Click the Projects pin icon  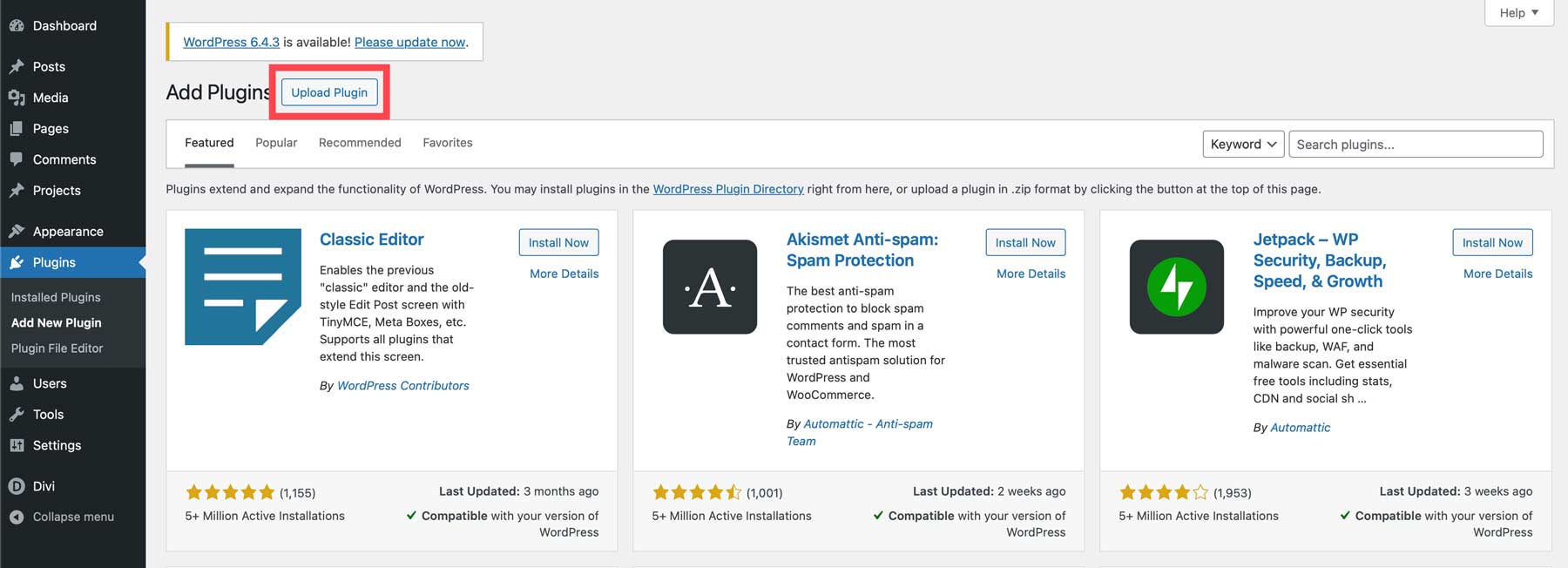coord(17,190)
